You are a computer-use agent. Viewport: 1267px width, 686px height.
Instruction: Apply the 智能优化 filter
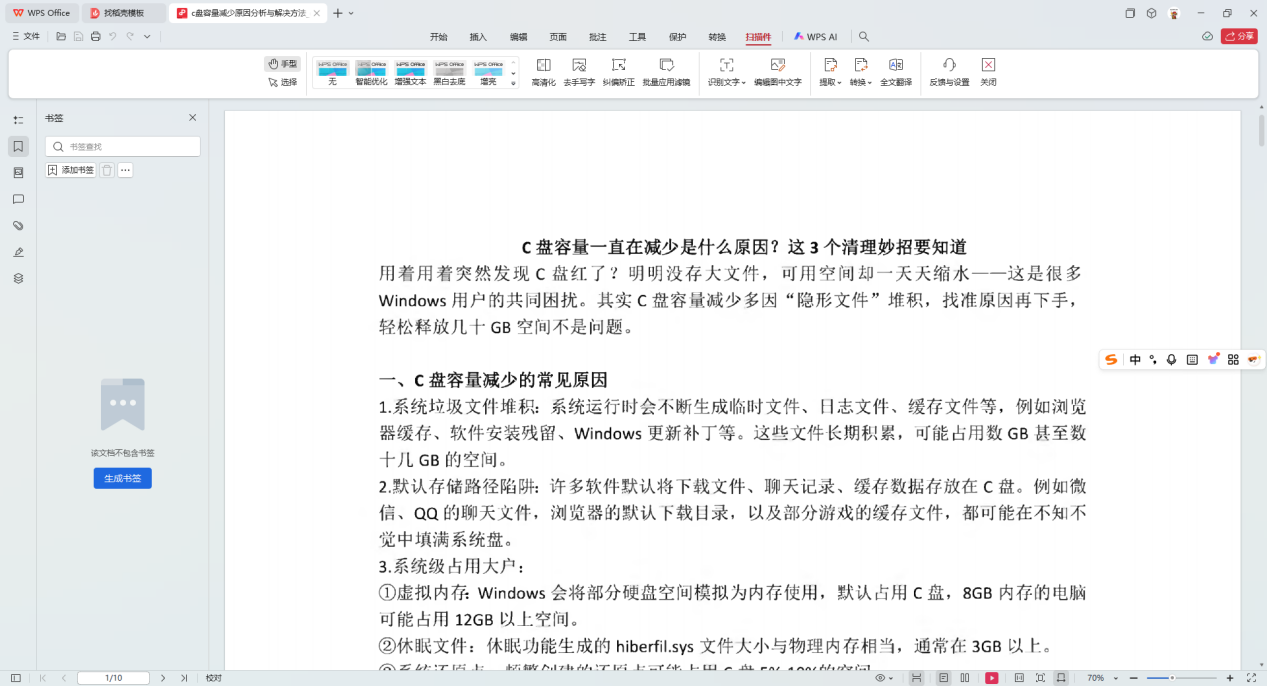coord(371,72)
